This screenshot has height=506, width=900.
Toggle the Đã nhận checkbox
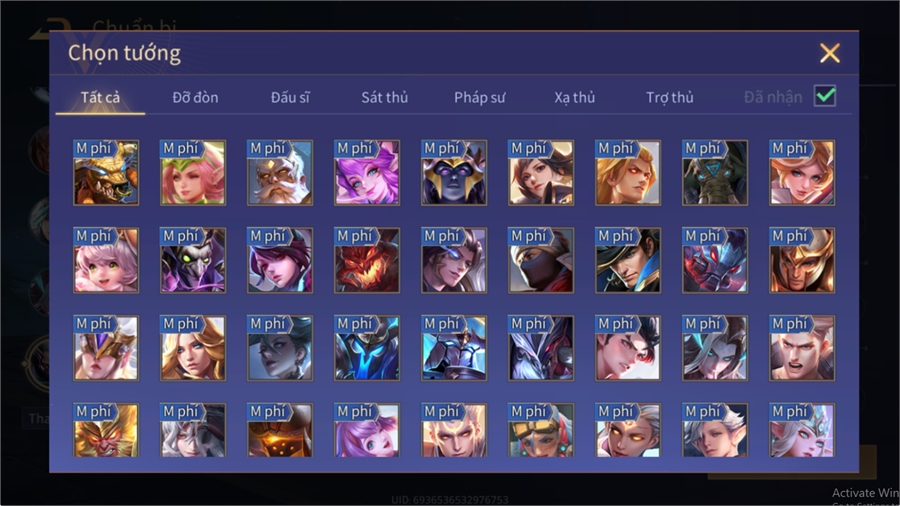tap(825, 96)
